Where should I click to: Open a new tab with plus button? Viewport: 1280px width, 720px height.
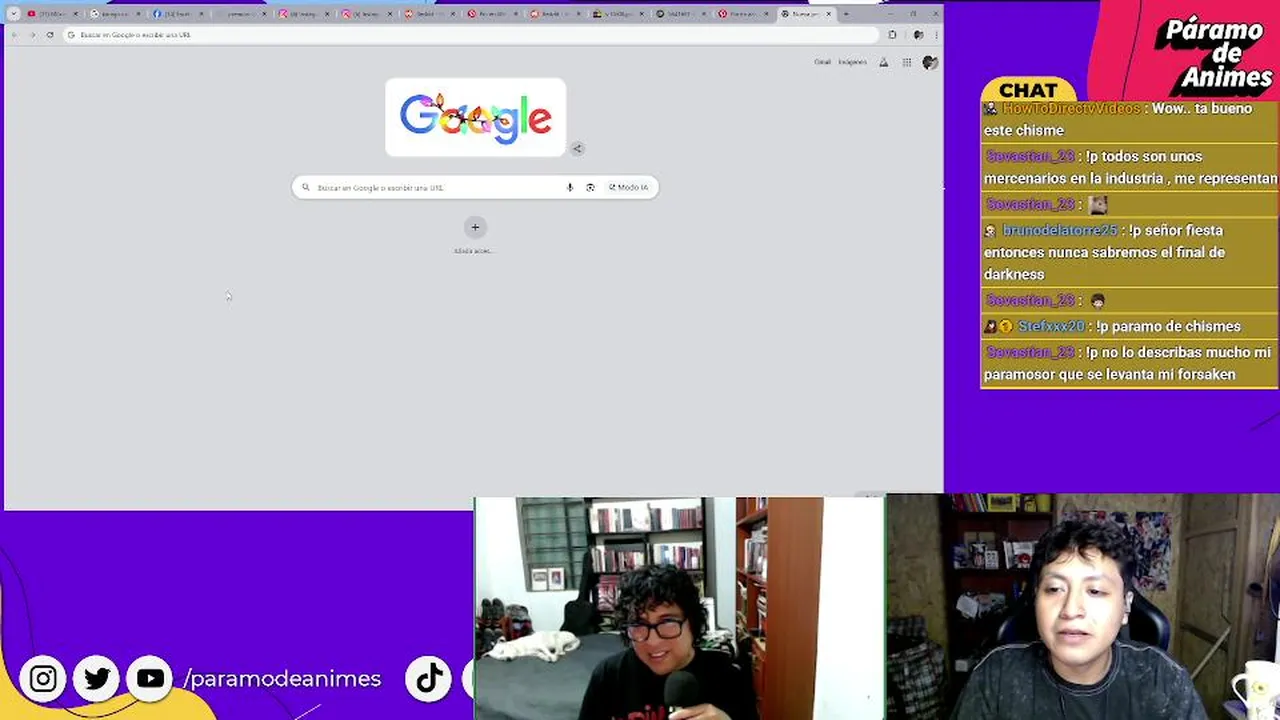[x=846, y=14]
